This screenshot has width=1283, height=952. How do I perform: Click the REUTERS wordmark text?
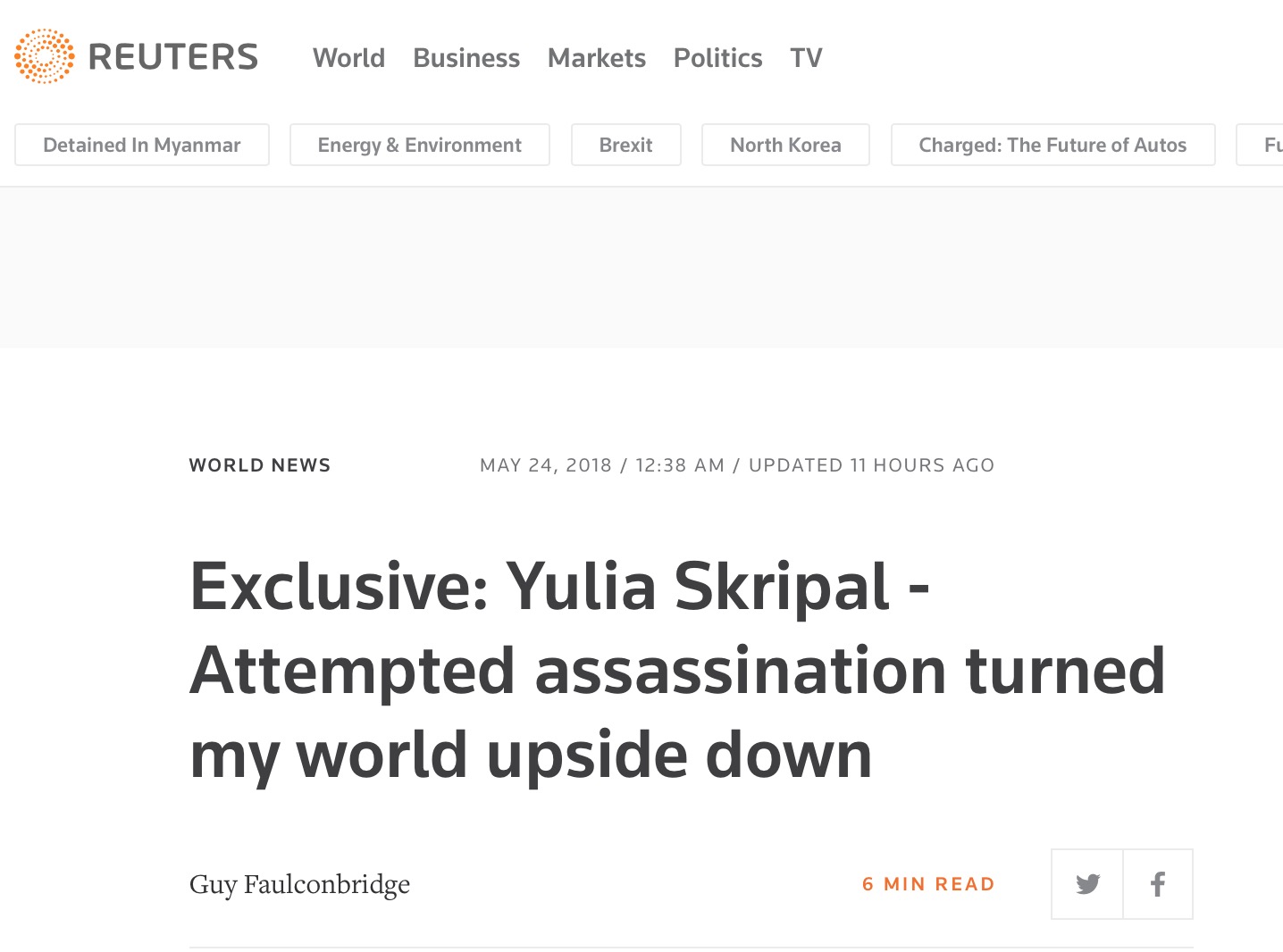pos(173,57)
